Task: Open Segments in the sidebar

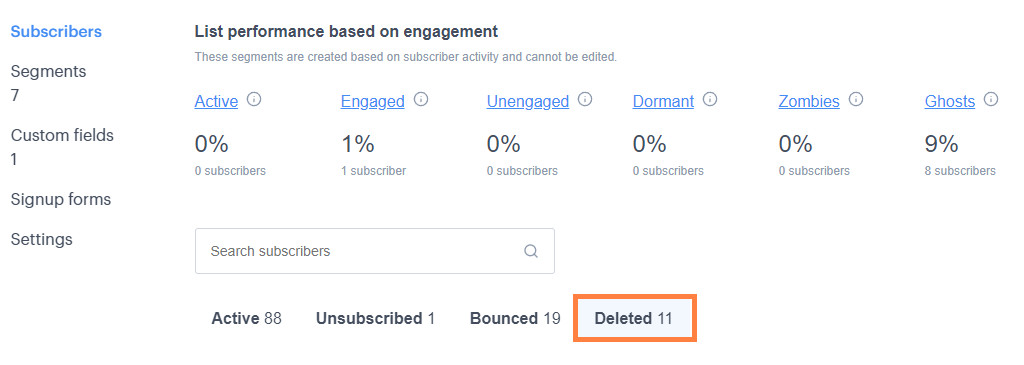Action: 48,71
